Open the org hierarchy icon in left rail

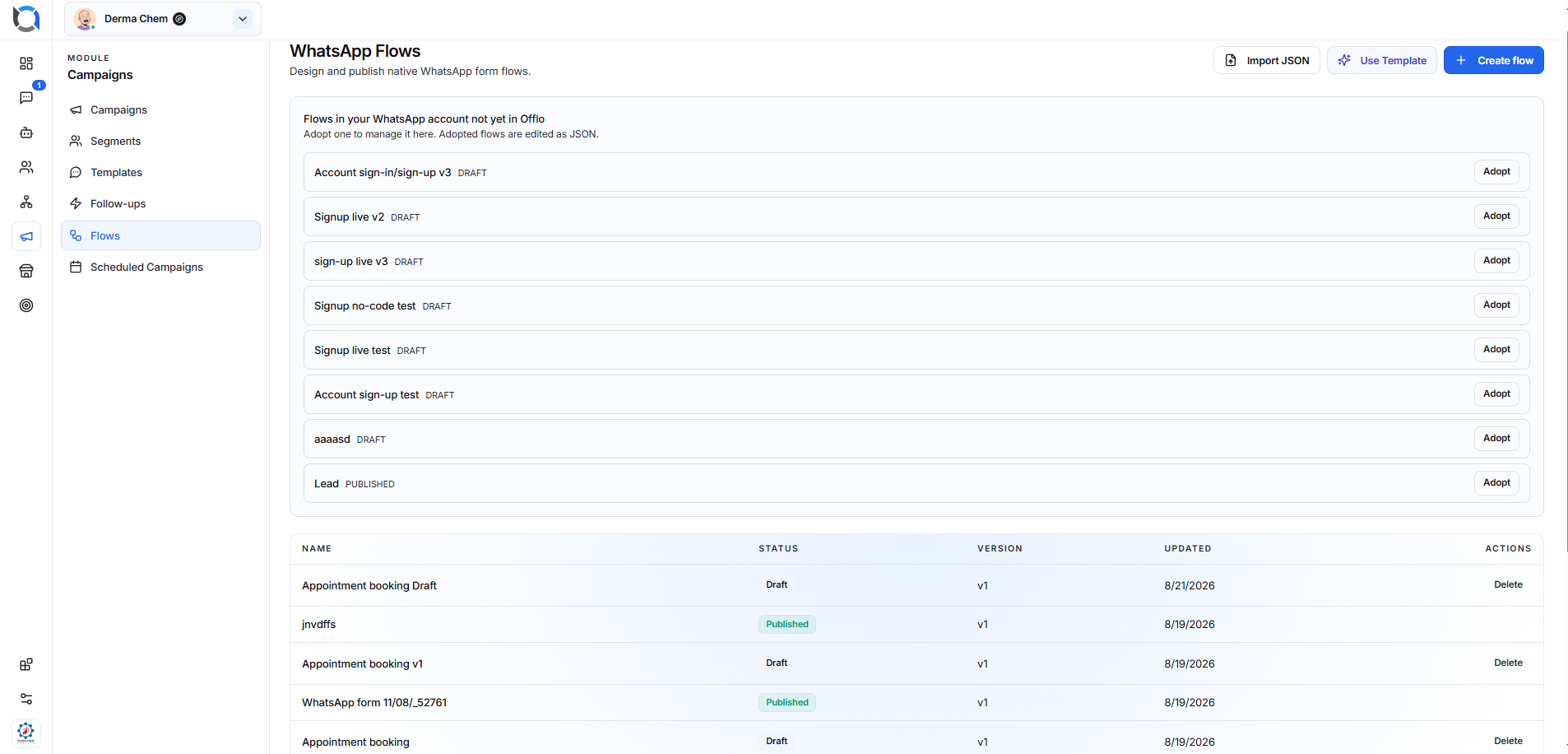[x=26, y=202]
